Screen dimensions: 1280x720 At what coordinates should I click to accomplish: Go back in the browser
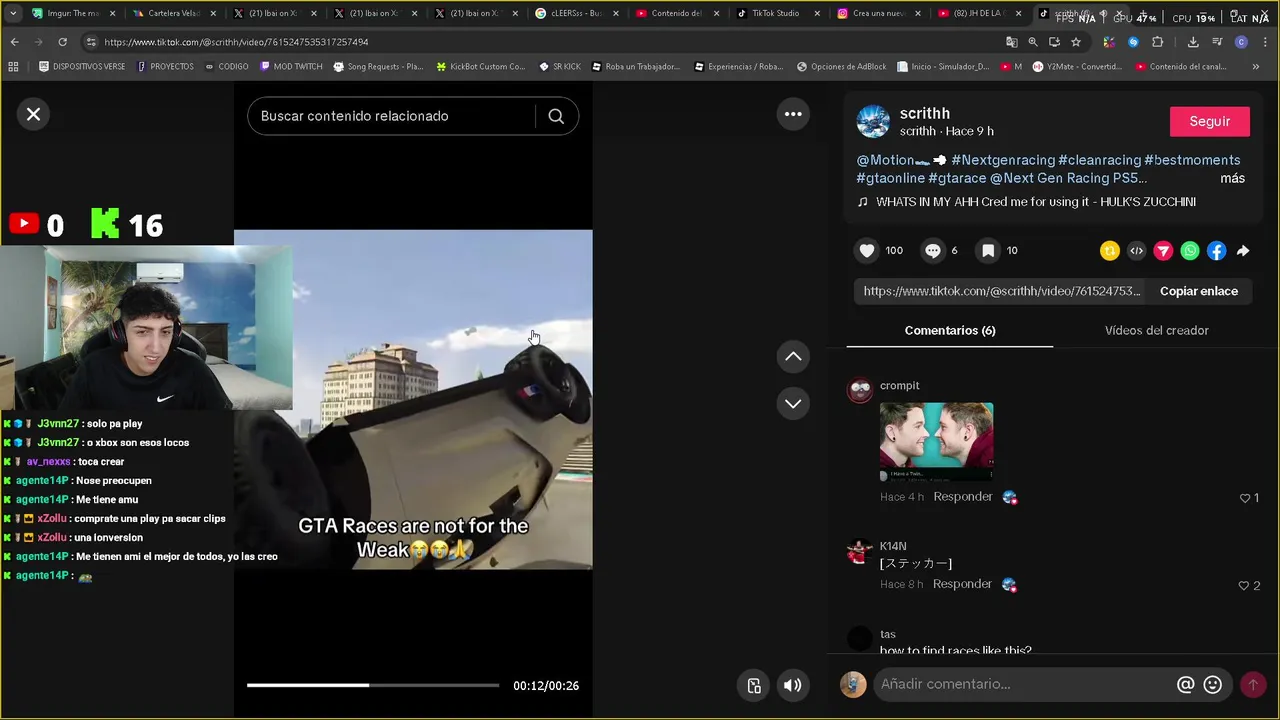tap(14, 42)
